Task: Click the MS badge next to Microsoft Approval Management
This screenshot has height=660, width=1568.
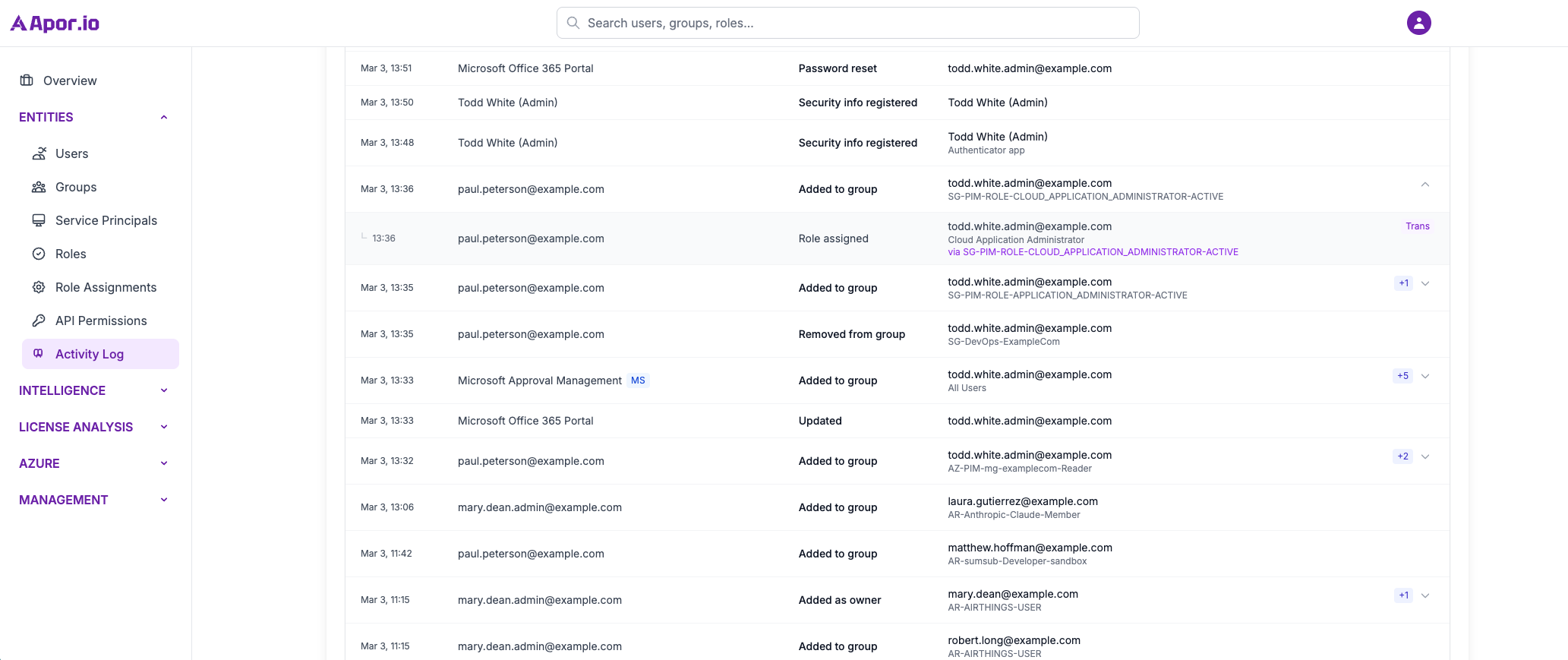Action: tap(638, 381)
